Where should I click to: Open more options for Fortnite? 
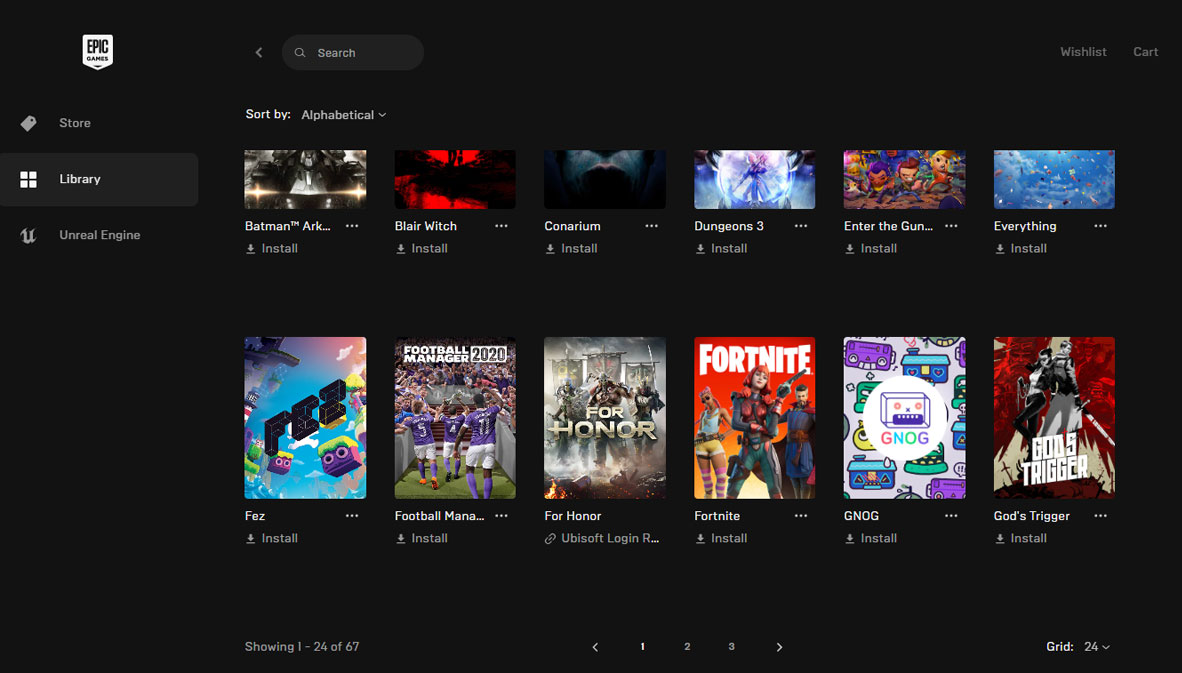(801, 516)
